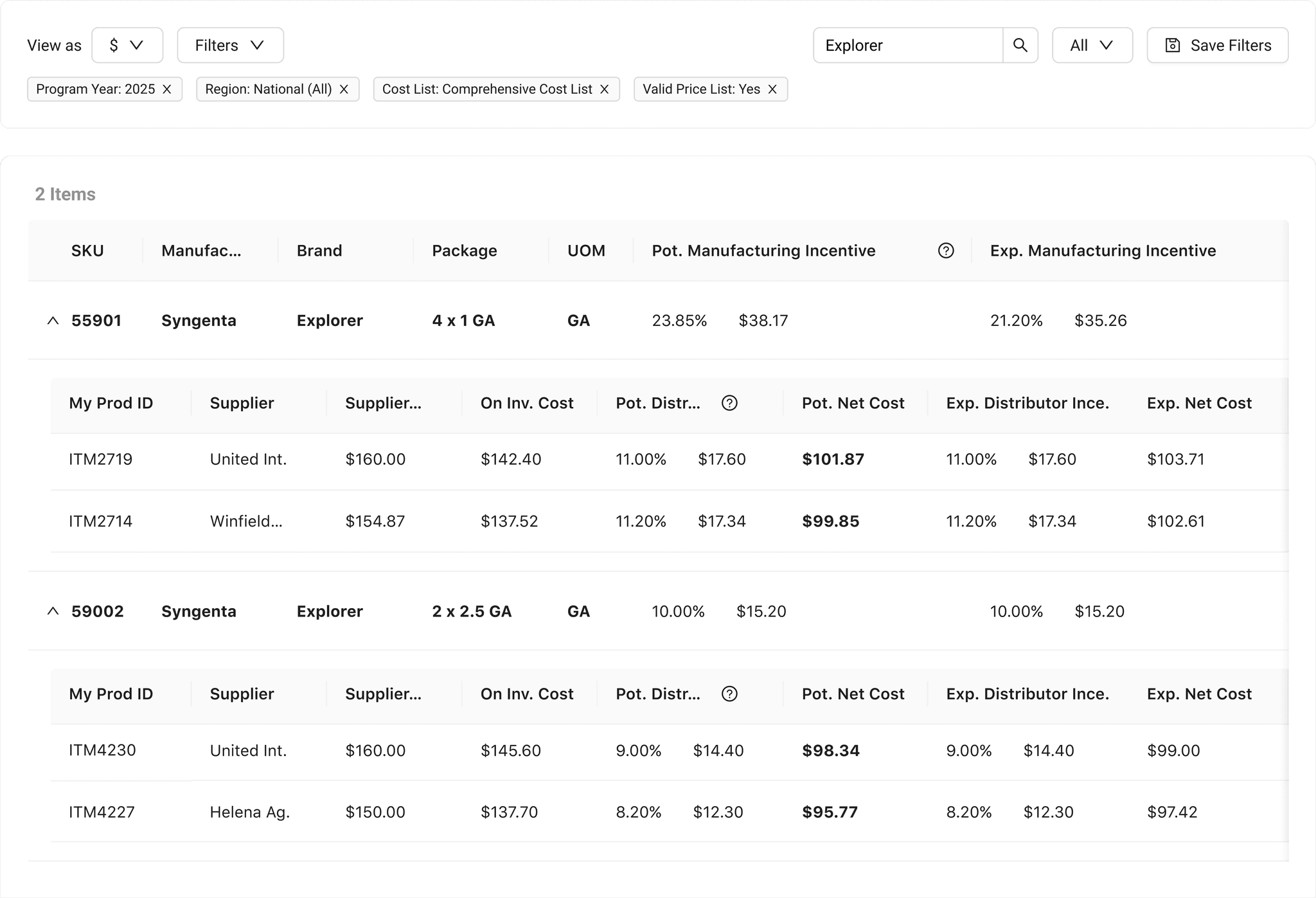The width and height of the screenshot is (1316, 898).
Task: Select the ITM2719 United Int. row
Action: (670, 460)
